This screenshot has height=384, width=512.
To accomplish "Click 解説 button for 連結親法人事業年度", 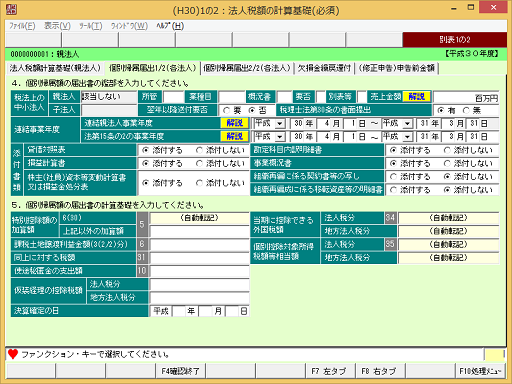I will pos(235,123).
